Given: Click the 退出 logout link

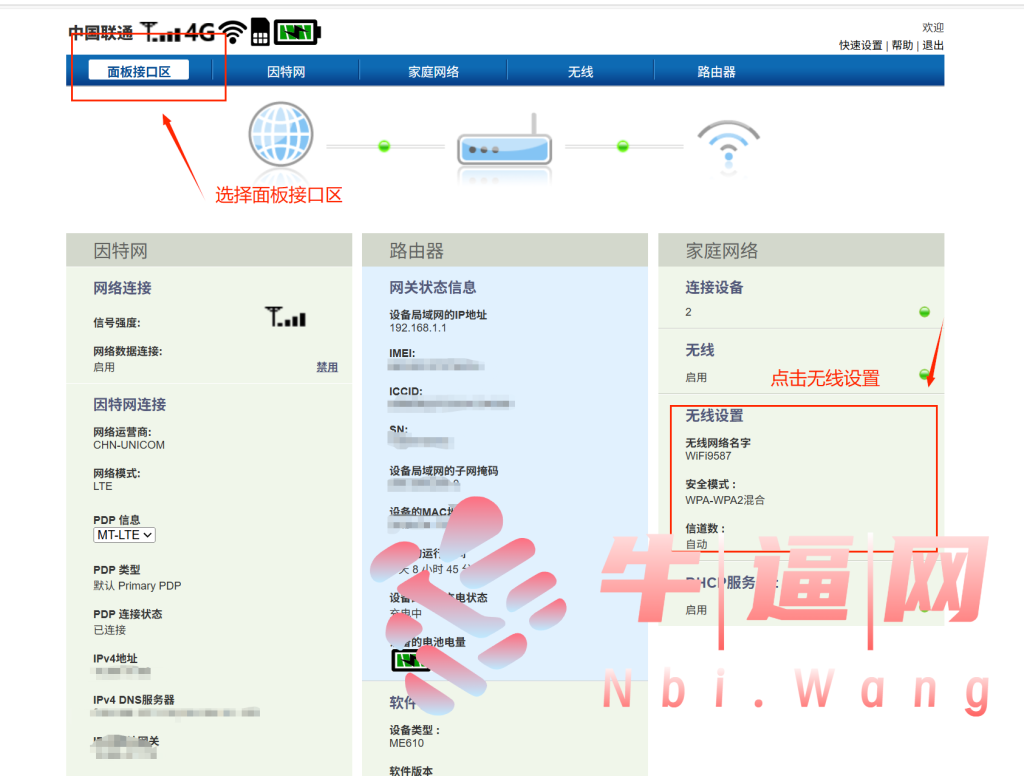Looking at the screenshot, I should (933, 46).
